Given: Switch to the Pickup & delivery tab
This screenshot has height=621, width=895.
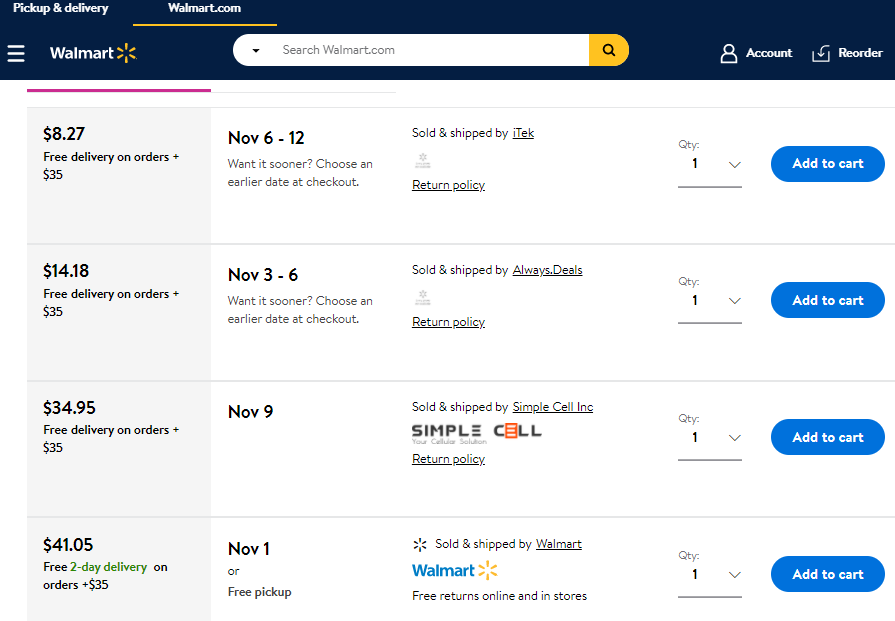Looking at the screenshot, I should coord(61,8).
